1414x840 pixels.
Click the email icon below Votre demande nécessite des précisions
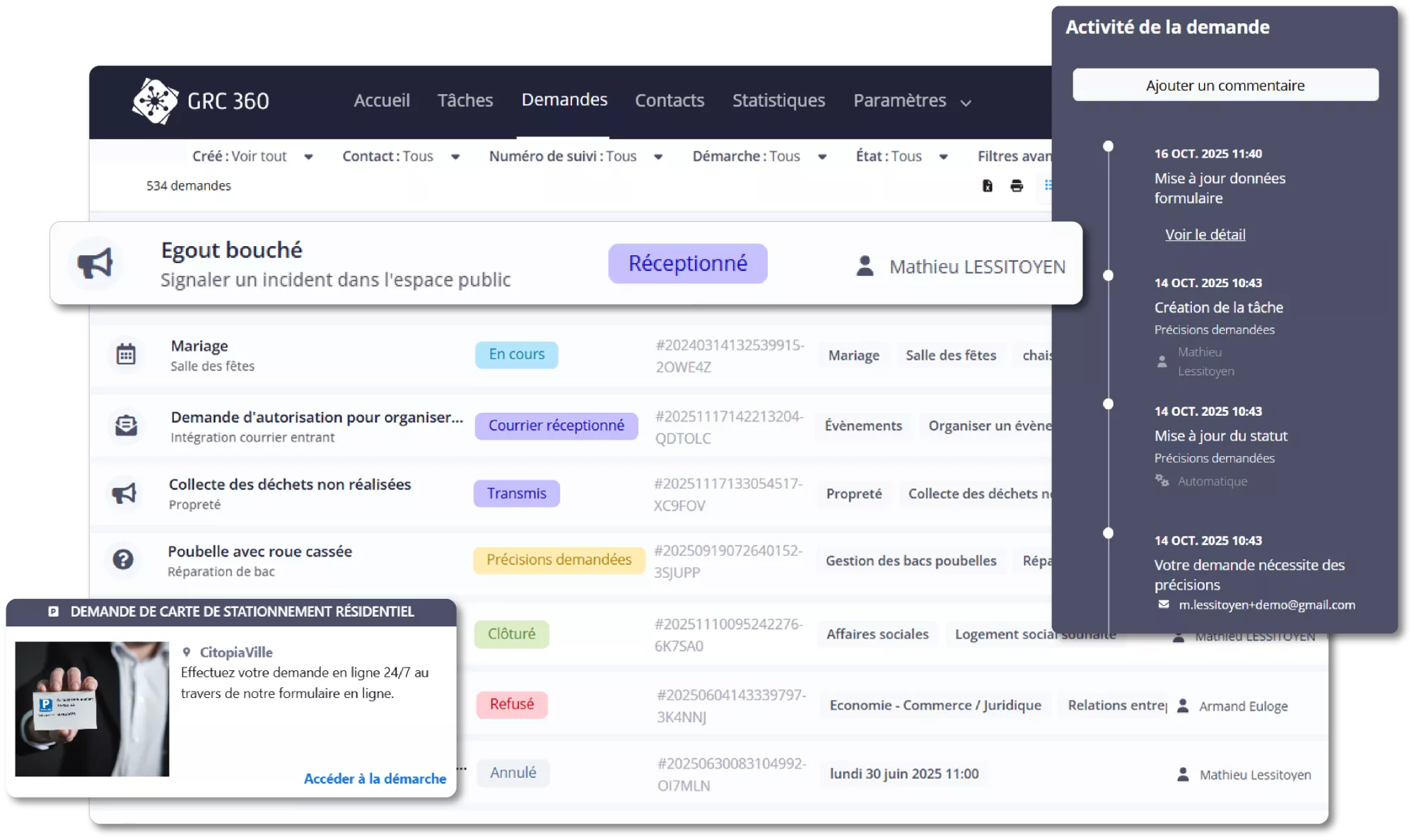point(1161,605)
